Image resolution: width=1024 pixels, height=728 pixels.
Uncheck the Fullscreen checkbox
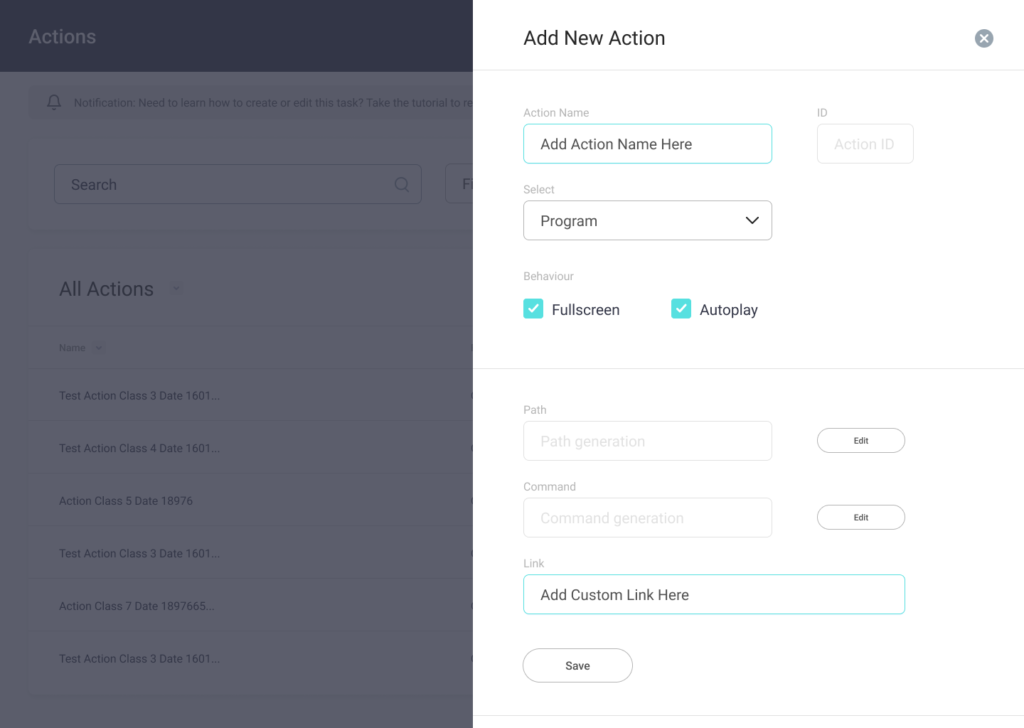tap(533, 309)
